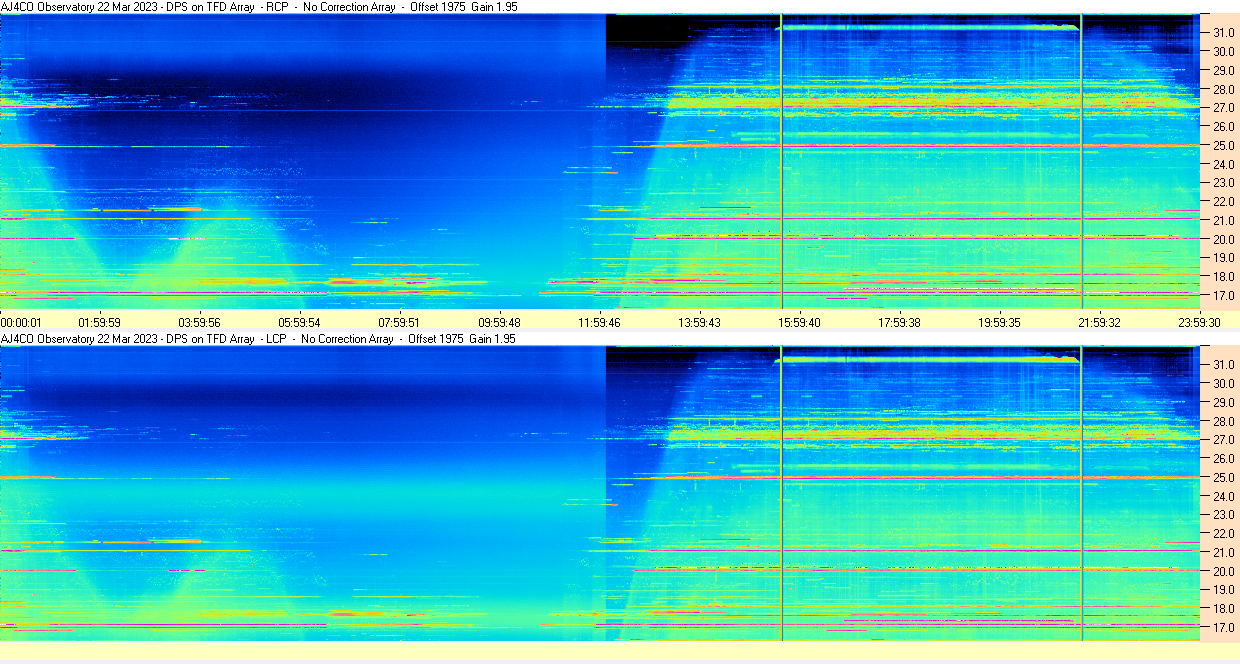The width and height of the screenshot is (1240, 664).
Task: Click the 03:59:56 time axis label
Action: pyautogui.click(x=200, y=322)
